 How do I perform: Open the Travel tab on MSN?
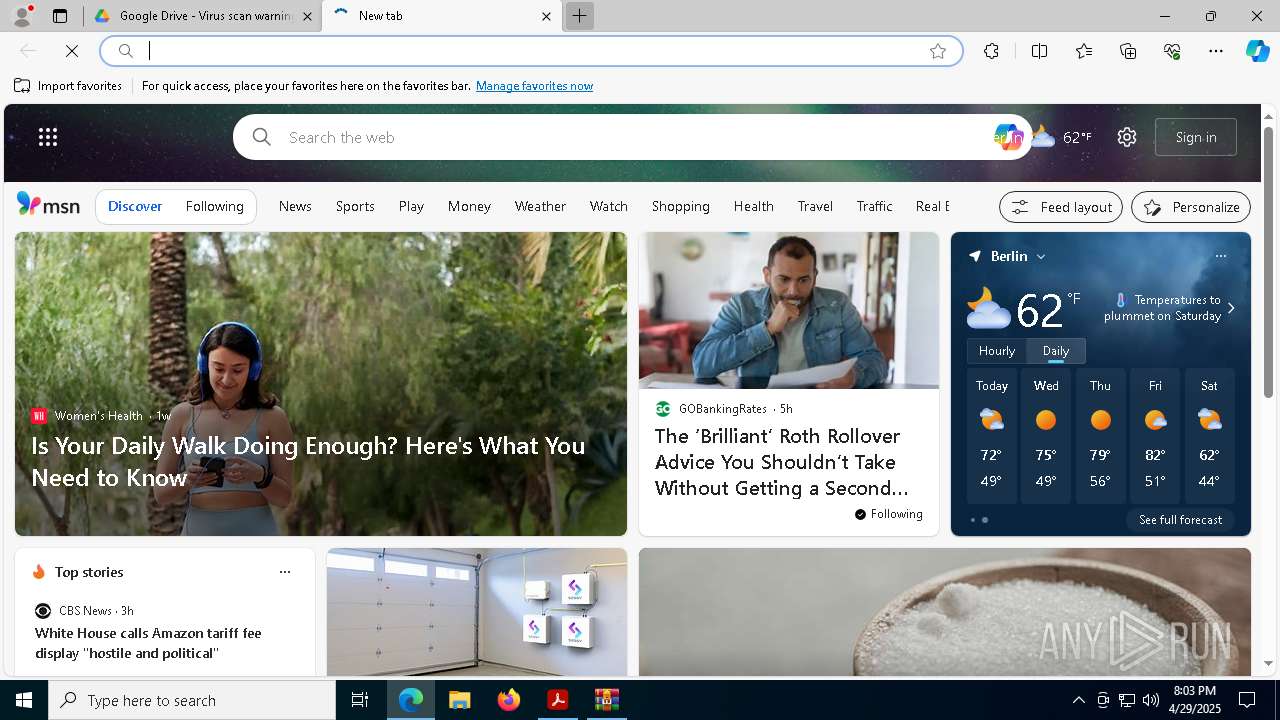point(815,206)
